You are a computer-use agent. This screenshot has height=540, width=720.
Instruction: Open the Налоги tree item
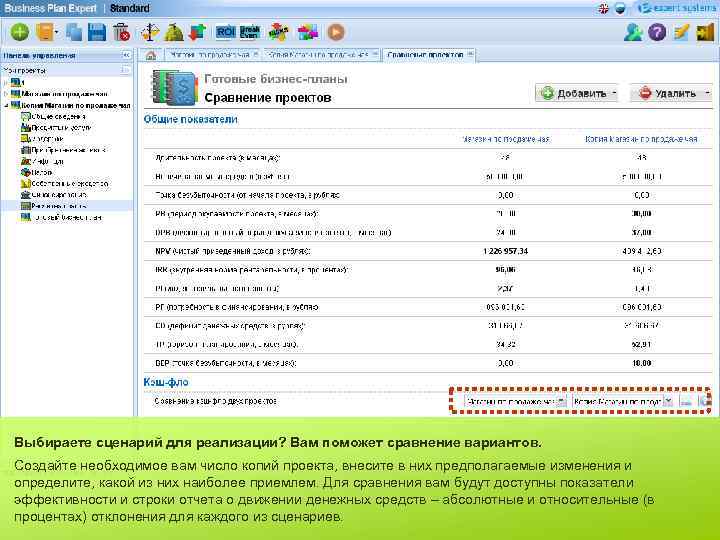click(x=37, y=172)
